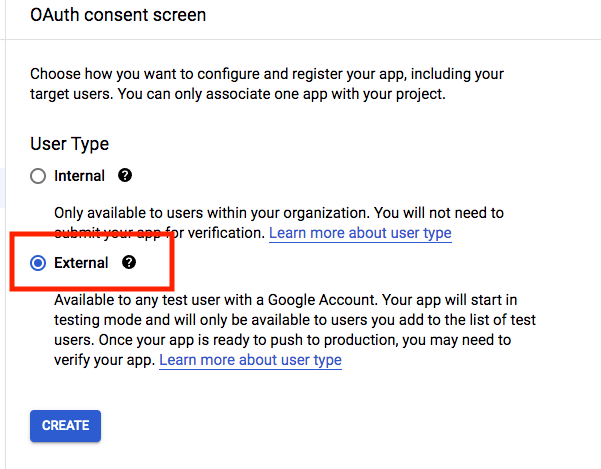Viewport: 601px width, 469px height.
Task: Click the "target users" words in intro text
Action: 72,95
